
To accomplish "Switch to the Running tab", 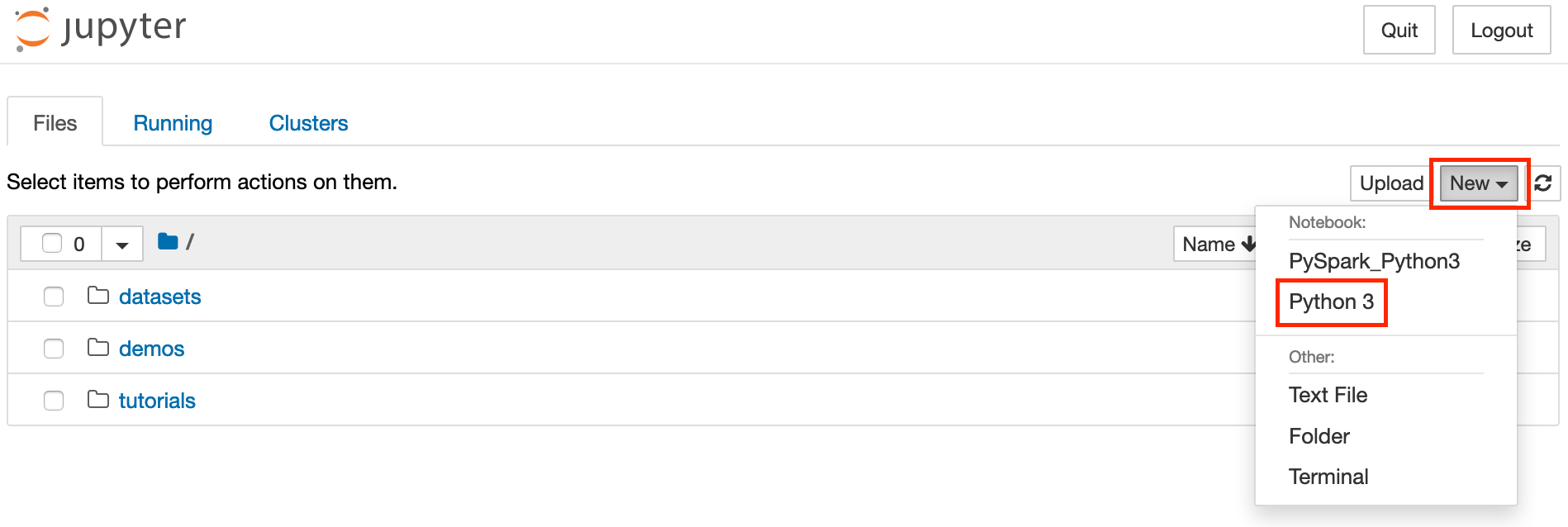I will [173, 122].
